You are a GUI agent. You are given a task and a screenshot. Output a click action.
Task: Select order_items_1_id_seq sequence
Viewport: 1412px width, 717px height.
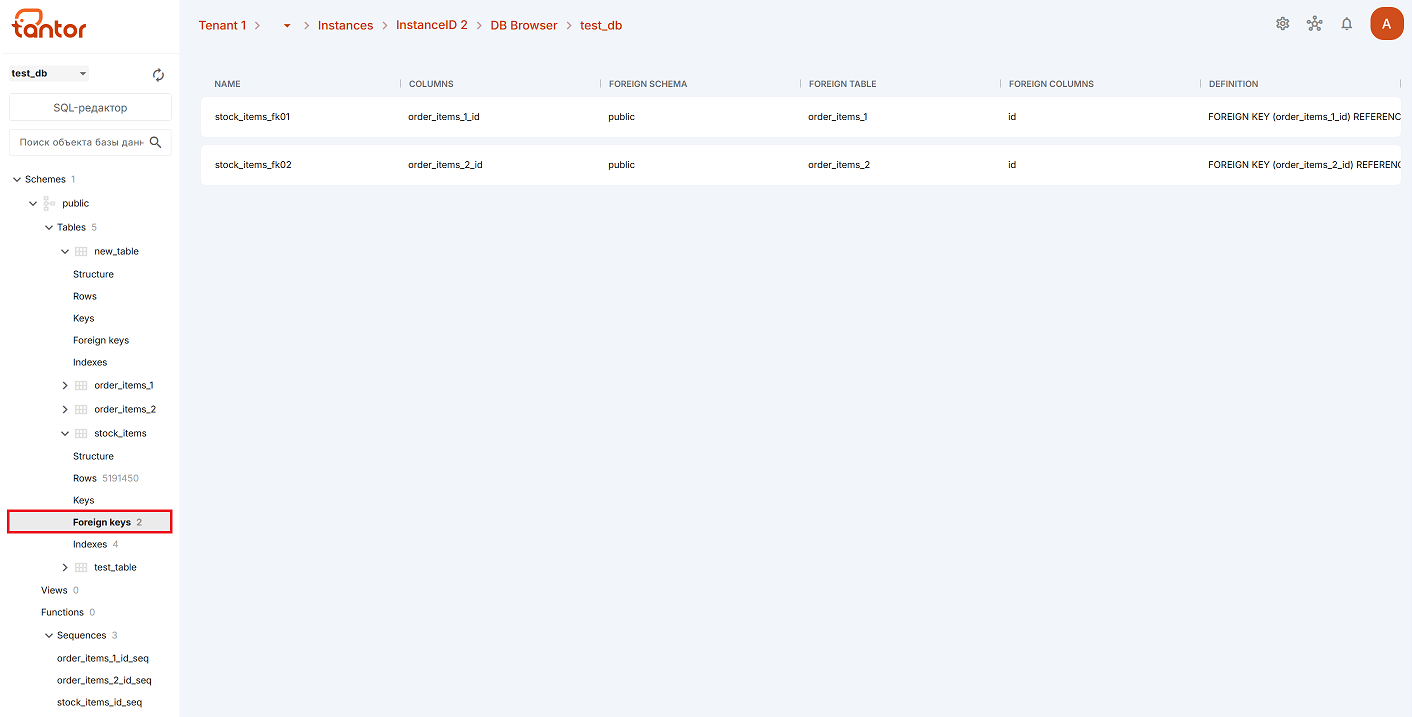(103, 658)
